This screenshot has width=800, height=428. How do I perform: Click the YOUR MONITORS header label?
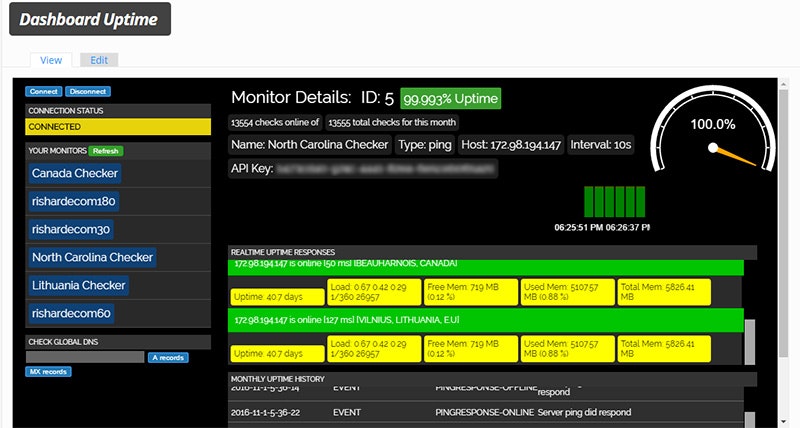pos(57,151)
